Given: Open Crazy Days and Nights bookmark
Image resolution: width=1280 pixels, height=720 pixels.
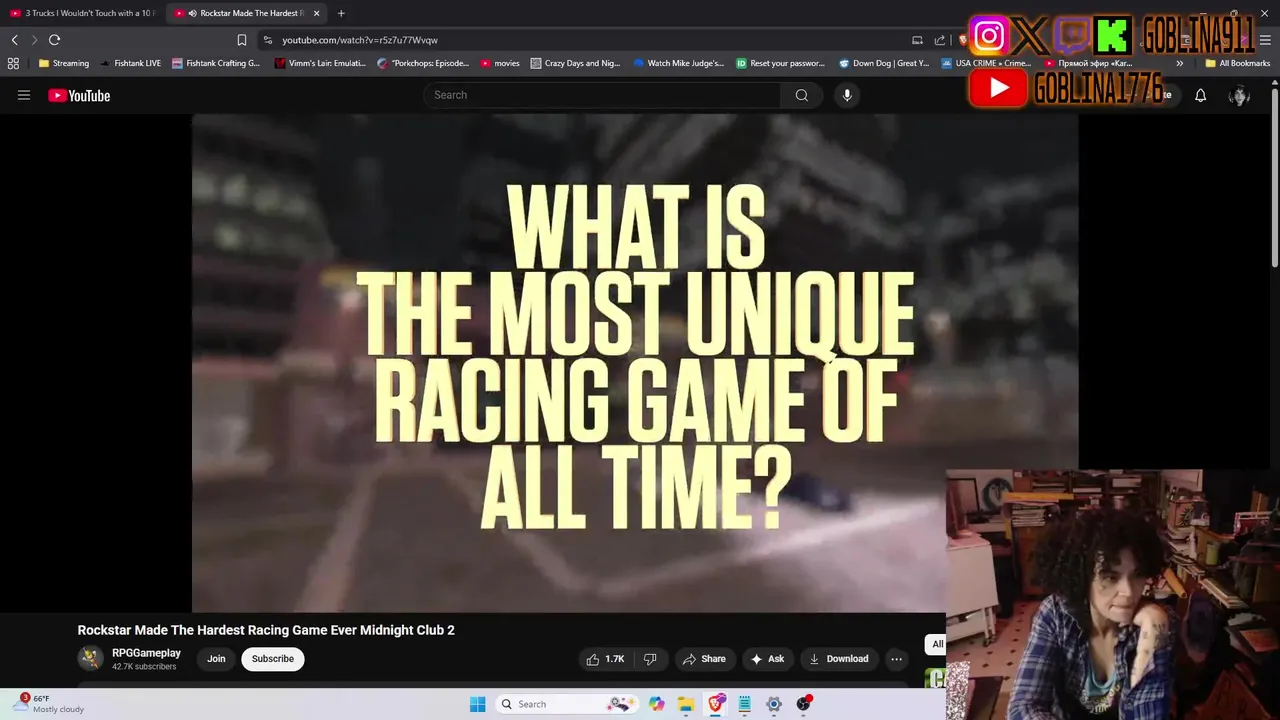Looking at the screenshot, I should pos(576,63).
